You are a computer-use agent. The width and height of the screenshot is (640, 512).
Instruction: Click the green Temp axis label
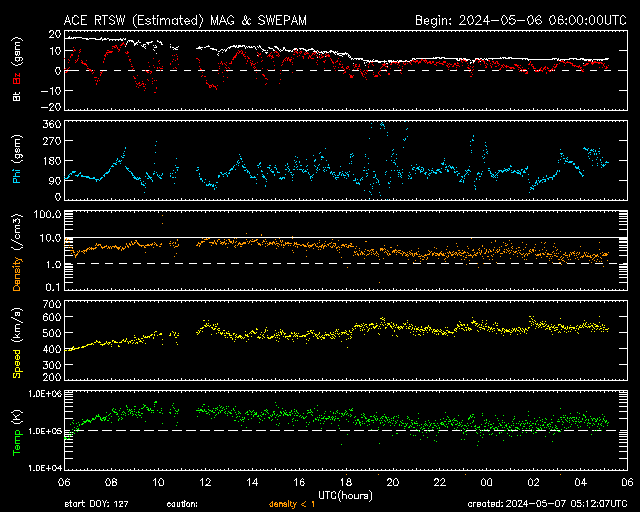(17, 442)
